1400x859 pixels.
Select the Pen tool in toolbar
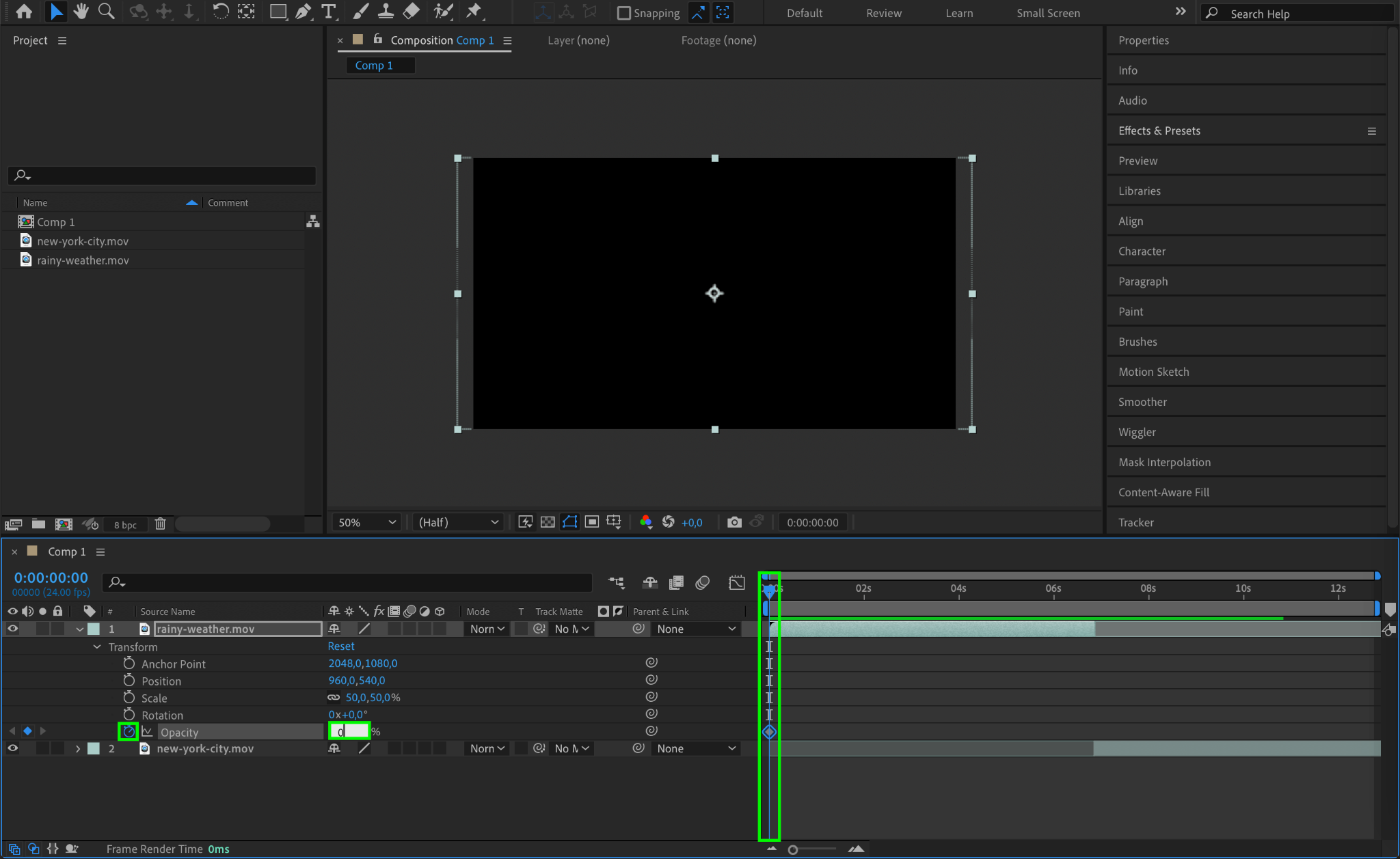click(x=303, y=12)
